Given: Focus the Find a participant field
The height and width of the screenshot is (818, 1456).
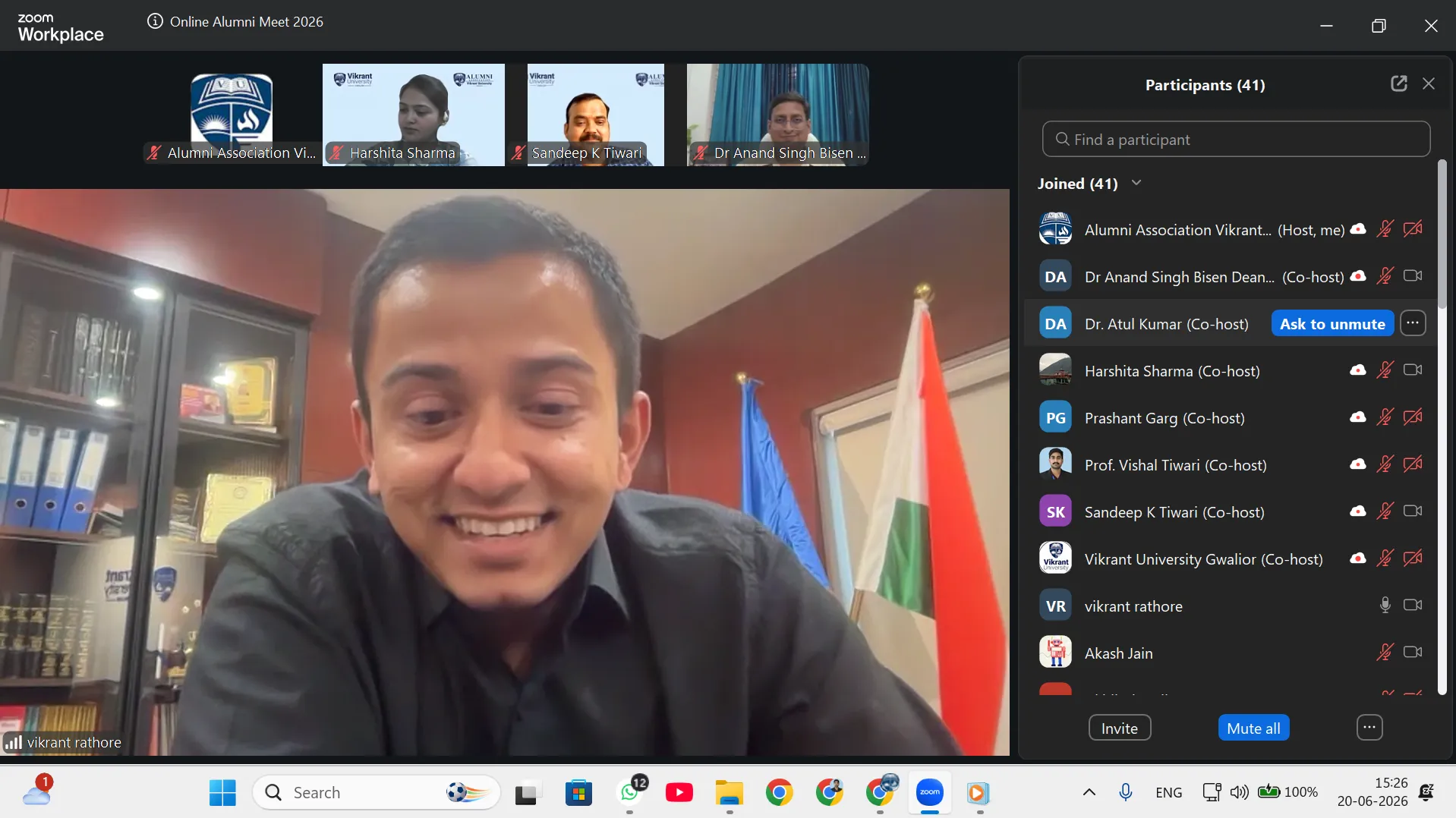Looking at the screenshot, I should click(1236, 140).
